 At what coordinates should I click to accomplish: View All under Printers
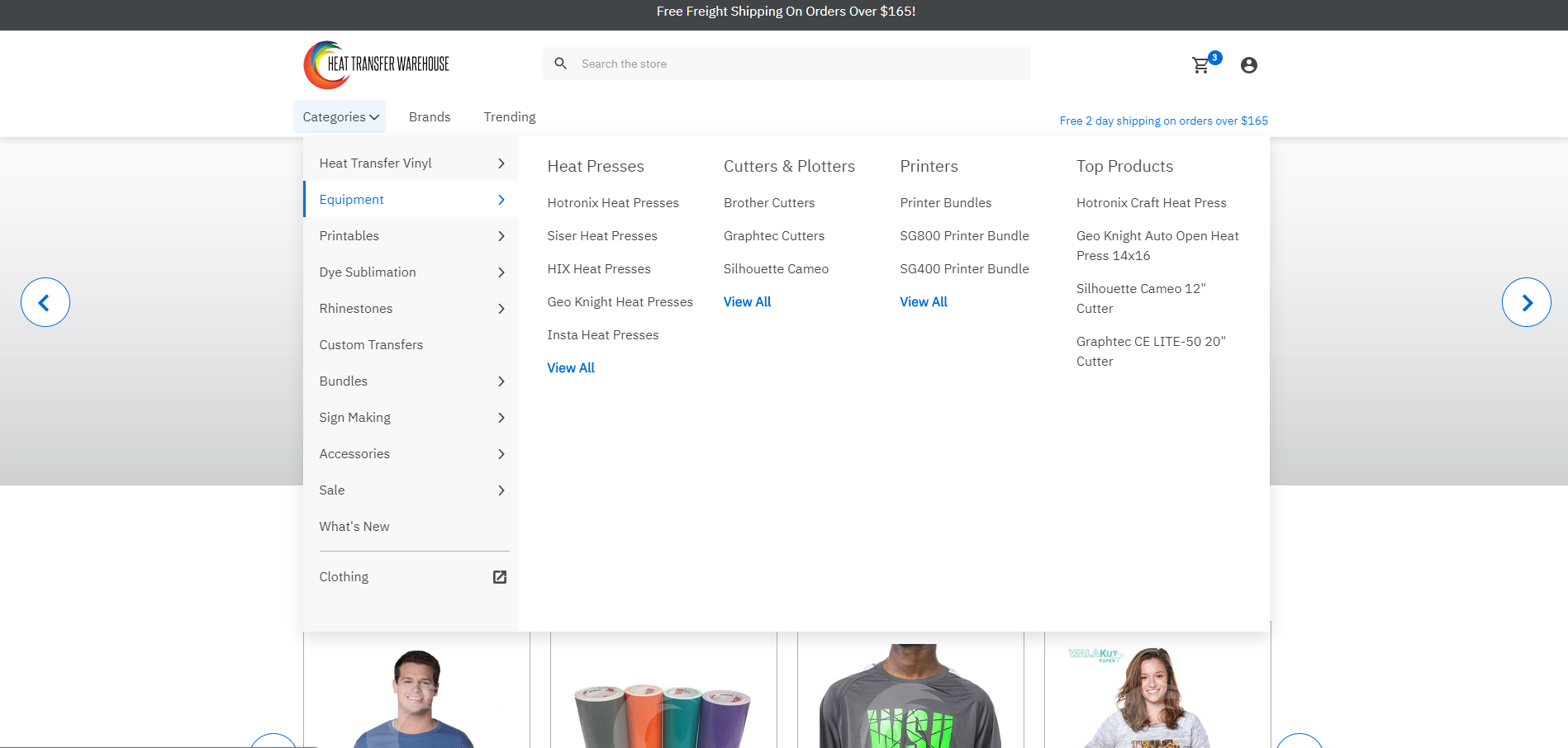924,302
